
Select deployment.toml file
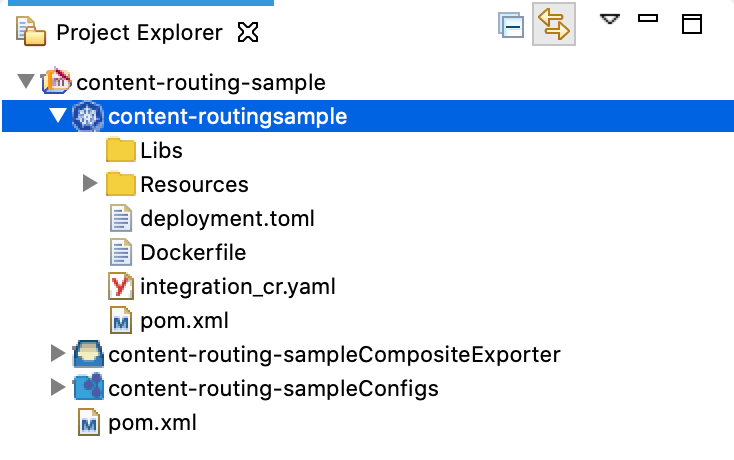[227, 219]
